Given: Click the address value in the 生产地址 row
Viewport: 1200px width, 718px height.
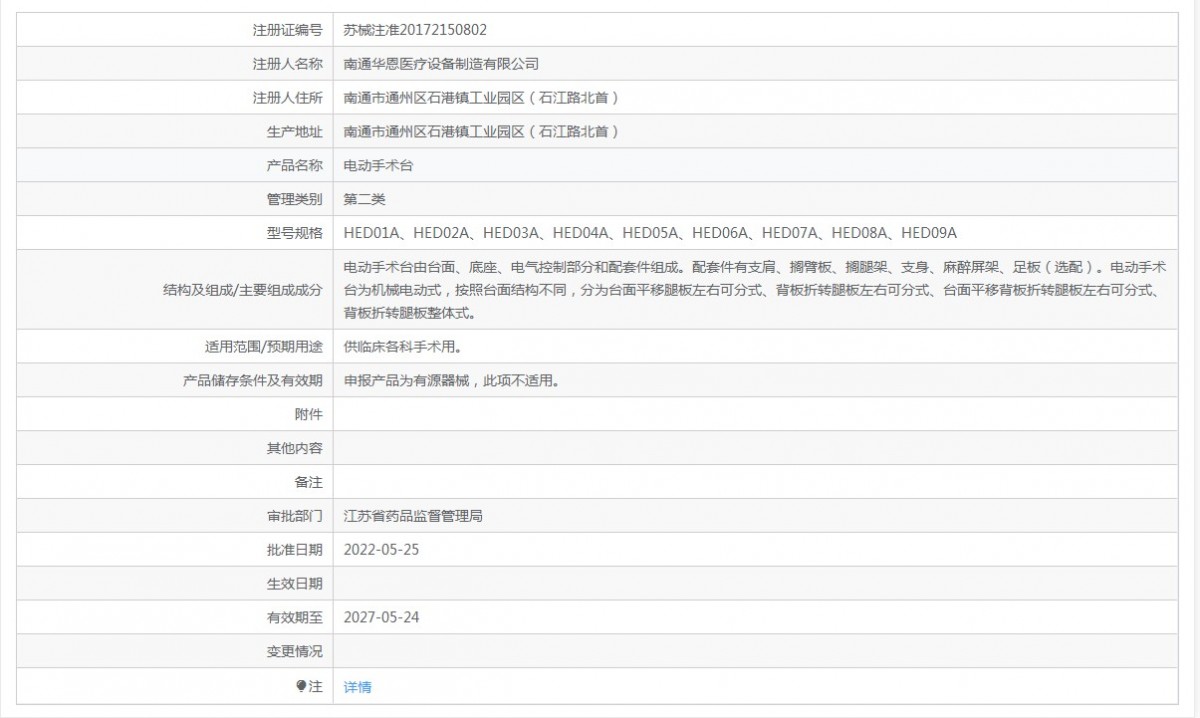Looking at the screenshot, I should click(x=481, y=131).
